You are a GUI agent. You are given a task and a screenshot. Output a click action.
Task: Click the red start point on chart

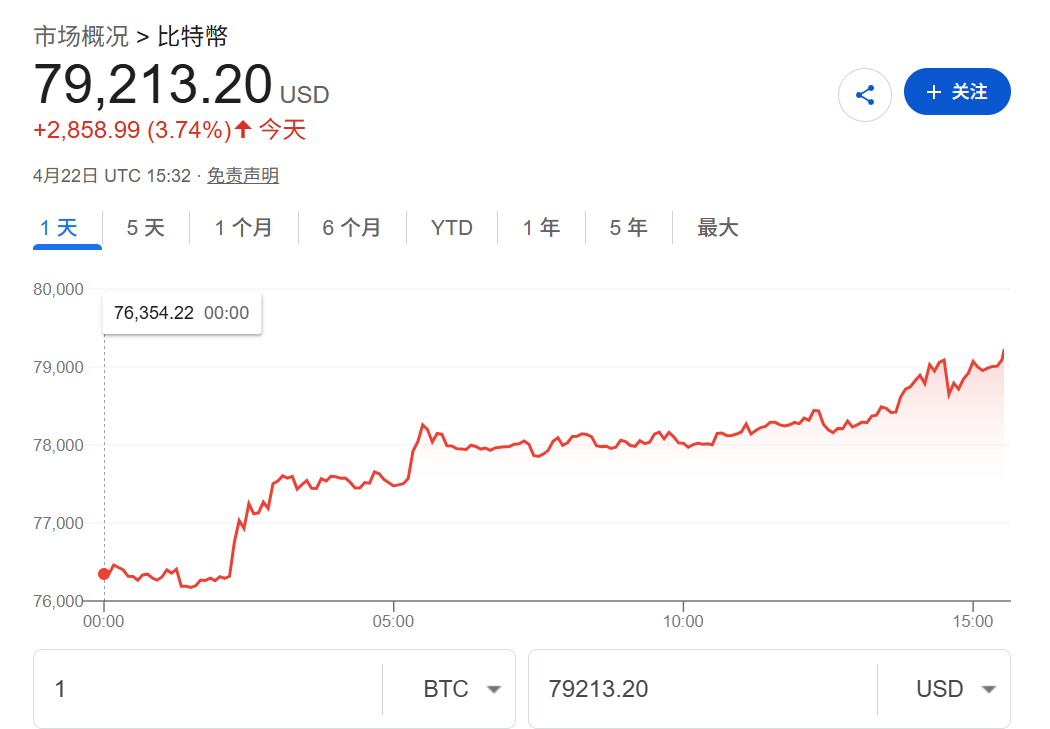104,574
